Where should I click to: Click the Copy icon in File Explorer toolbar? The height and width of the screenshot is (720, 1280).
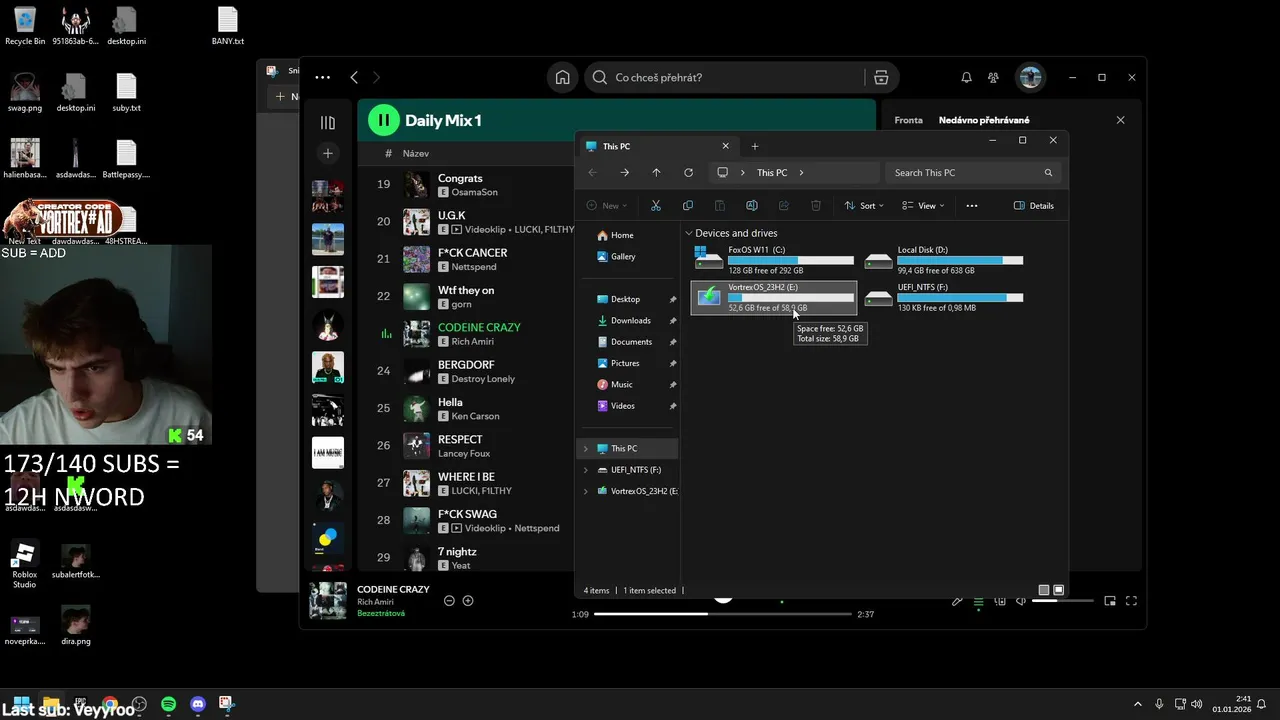click(688, 205)
